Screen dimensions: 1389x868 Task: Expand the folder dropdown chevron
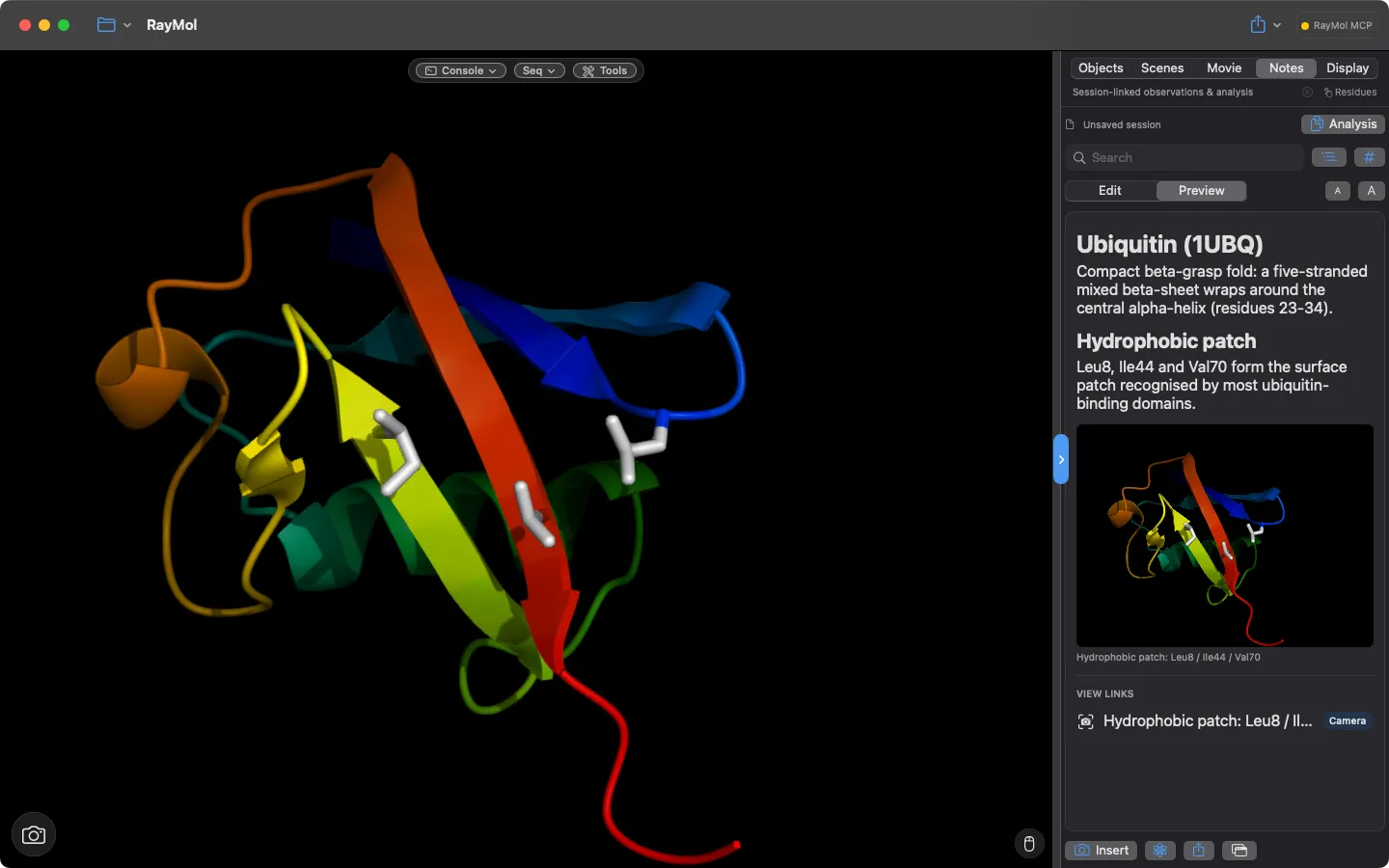tap(127, 25)
